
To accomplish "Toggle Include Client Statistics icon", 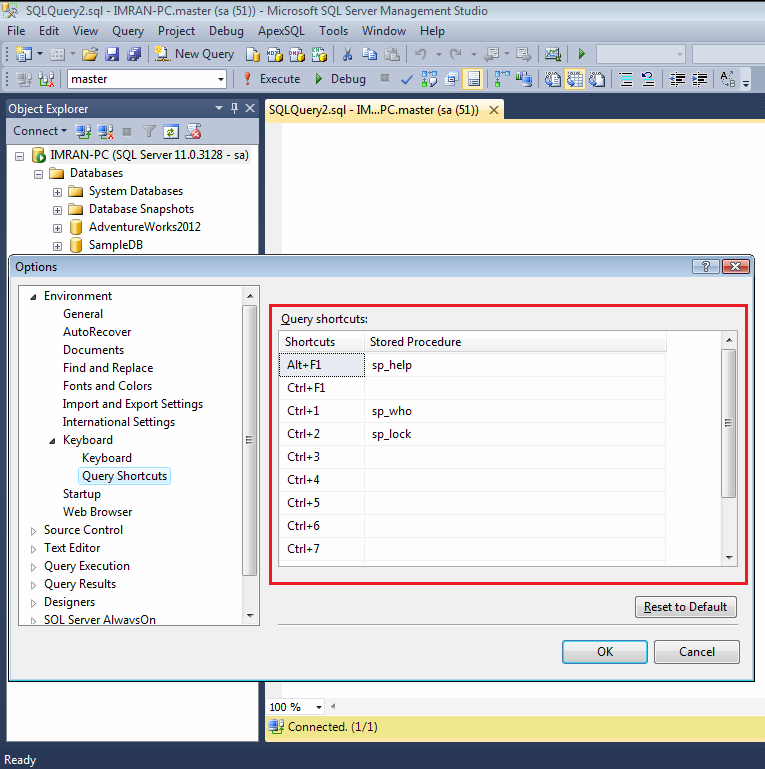I will [x=524, y=79].
